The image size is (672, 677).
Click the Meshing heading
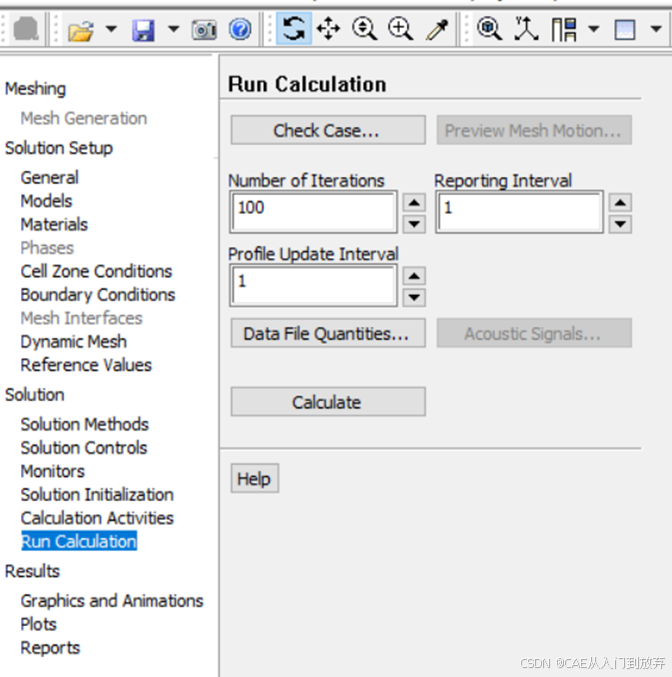tap(35, 89)
